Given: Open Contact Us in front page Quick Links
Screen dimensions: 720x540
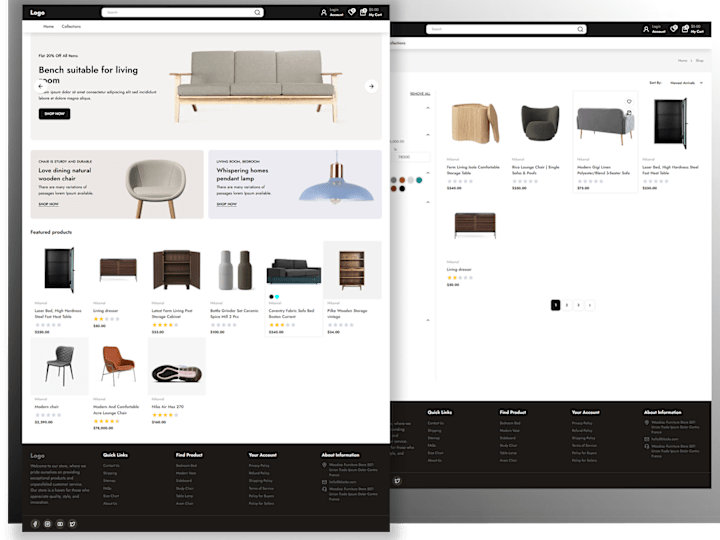Looking at the screenshot, I should point(111,466).
